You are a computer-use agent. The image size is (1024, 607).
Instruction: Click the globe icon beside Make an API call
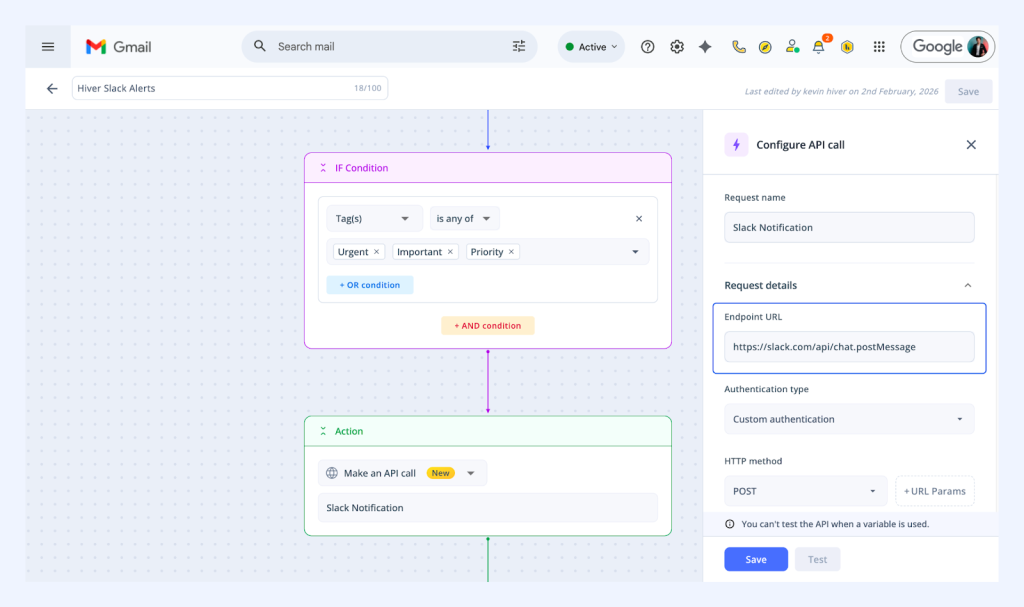pyautogui.click(x=333, y=472)
